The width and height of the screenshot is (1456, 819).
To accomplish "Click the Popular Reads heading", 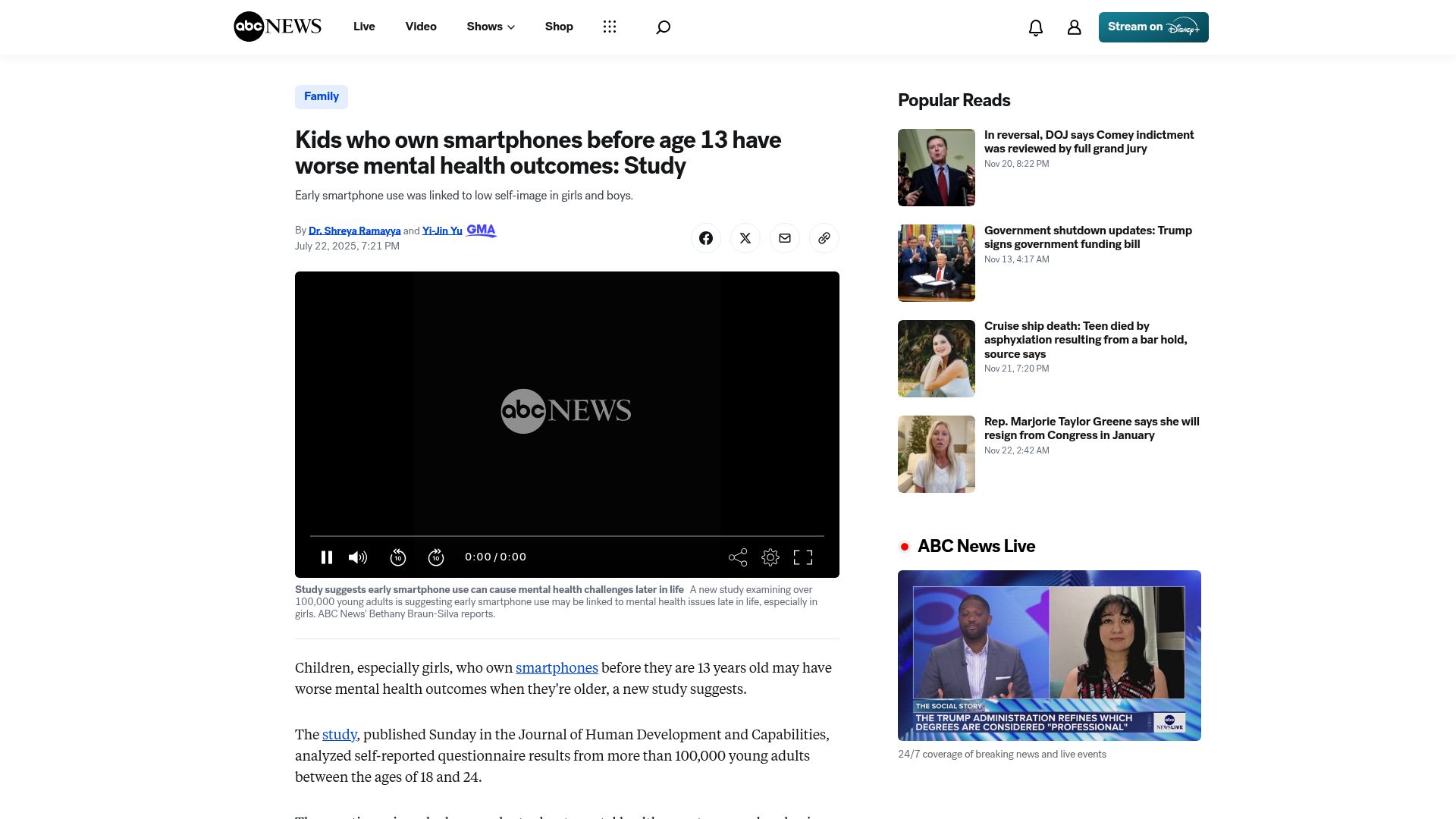I will point(954,100).
